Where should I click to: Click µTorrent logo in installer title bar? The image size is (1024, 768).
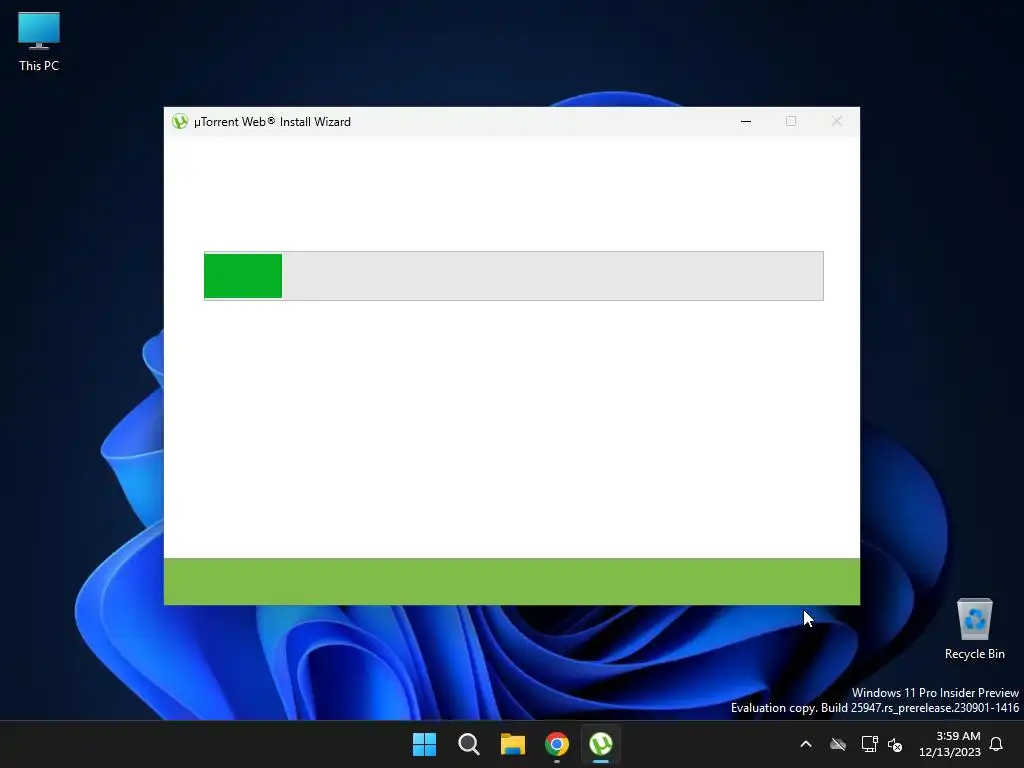tap(180, 121)
